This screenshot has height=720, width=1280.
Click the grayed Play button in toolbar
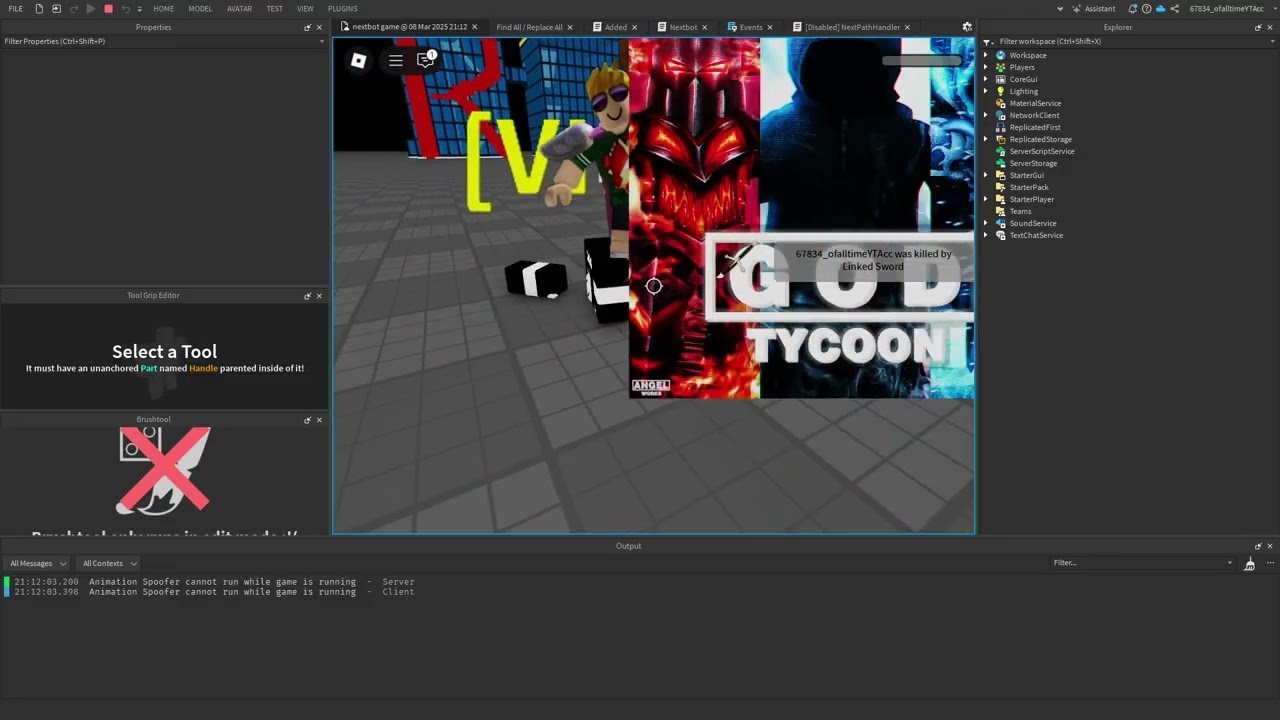point(91,9)
